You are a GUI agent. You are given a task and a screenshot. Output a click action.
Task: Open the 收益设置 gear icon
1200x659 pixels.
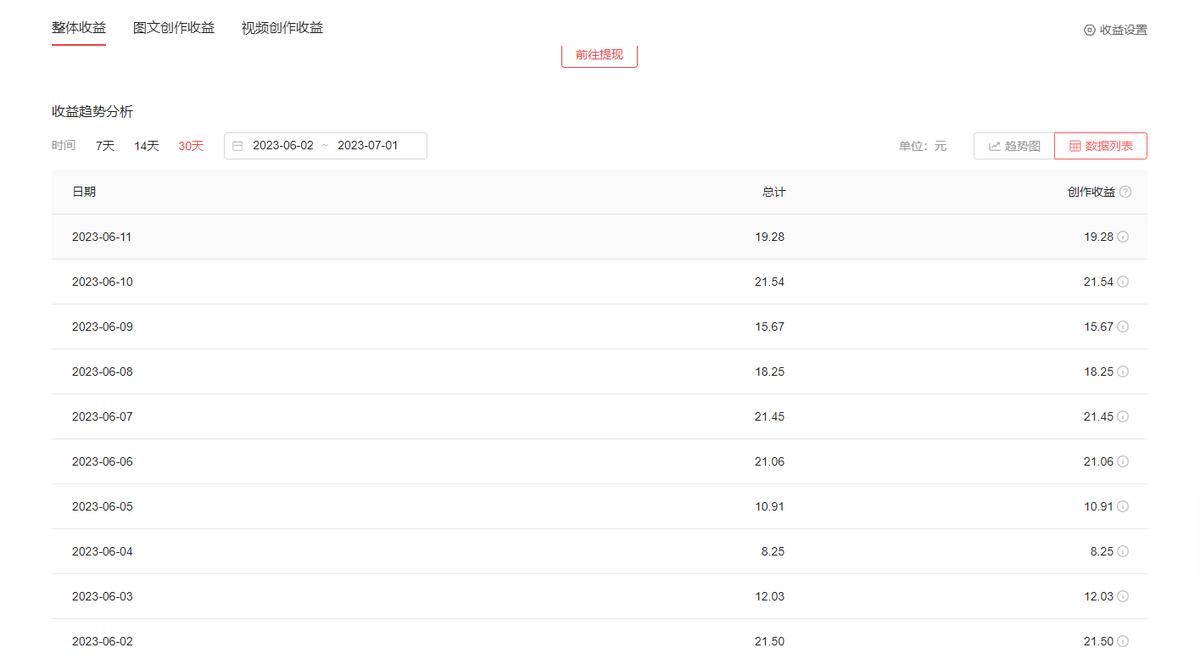click(x=1090, y=30)
